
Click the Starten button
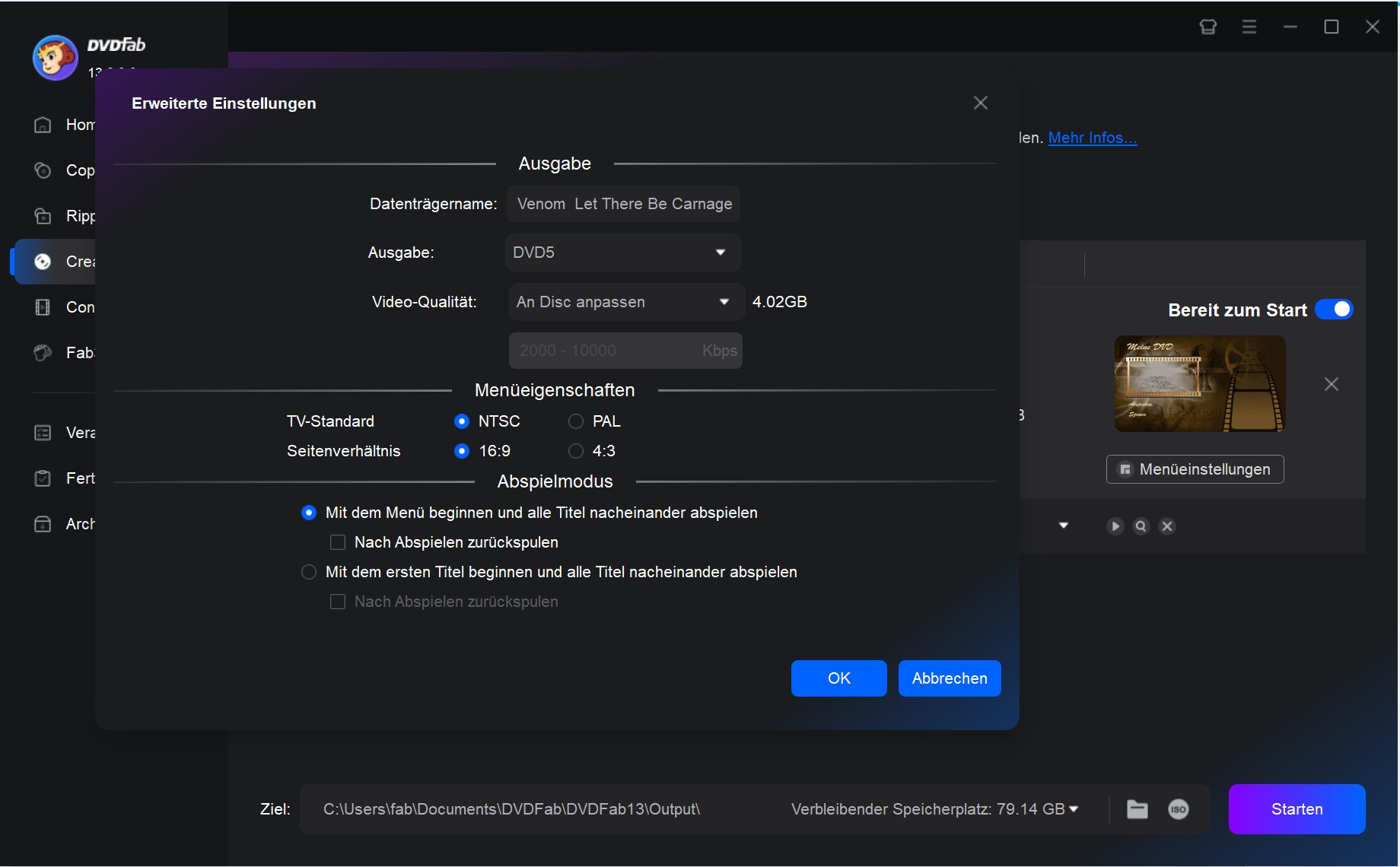pyautogui.click(x=1297, y=809)
